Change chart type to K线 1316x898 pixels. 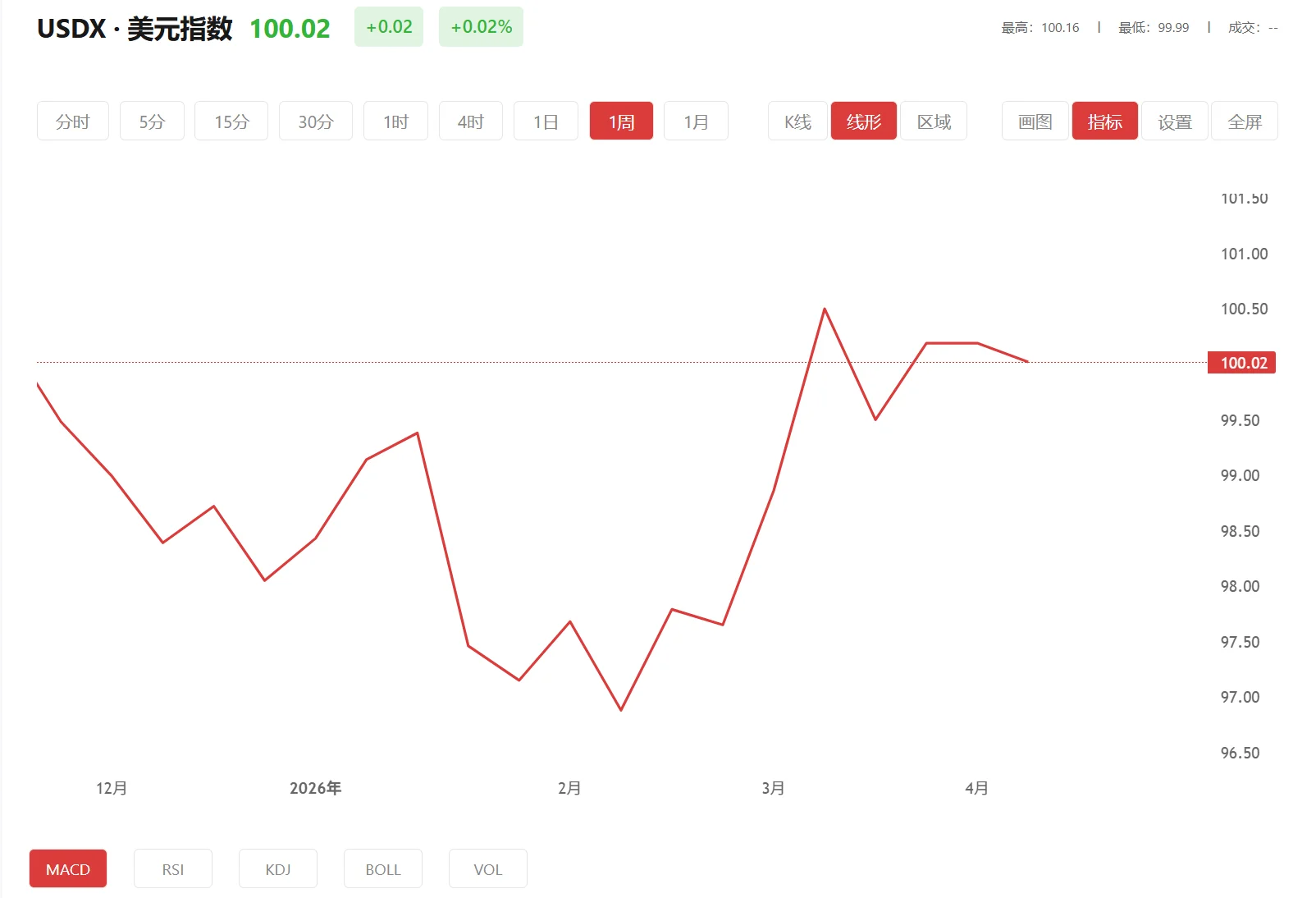(797, 121)
